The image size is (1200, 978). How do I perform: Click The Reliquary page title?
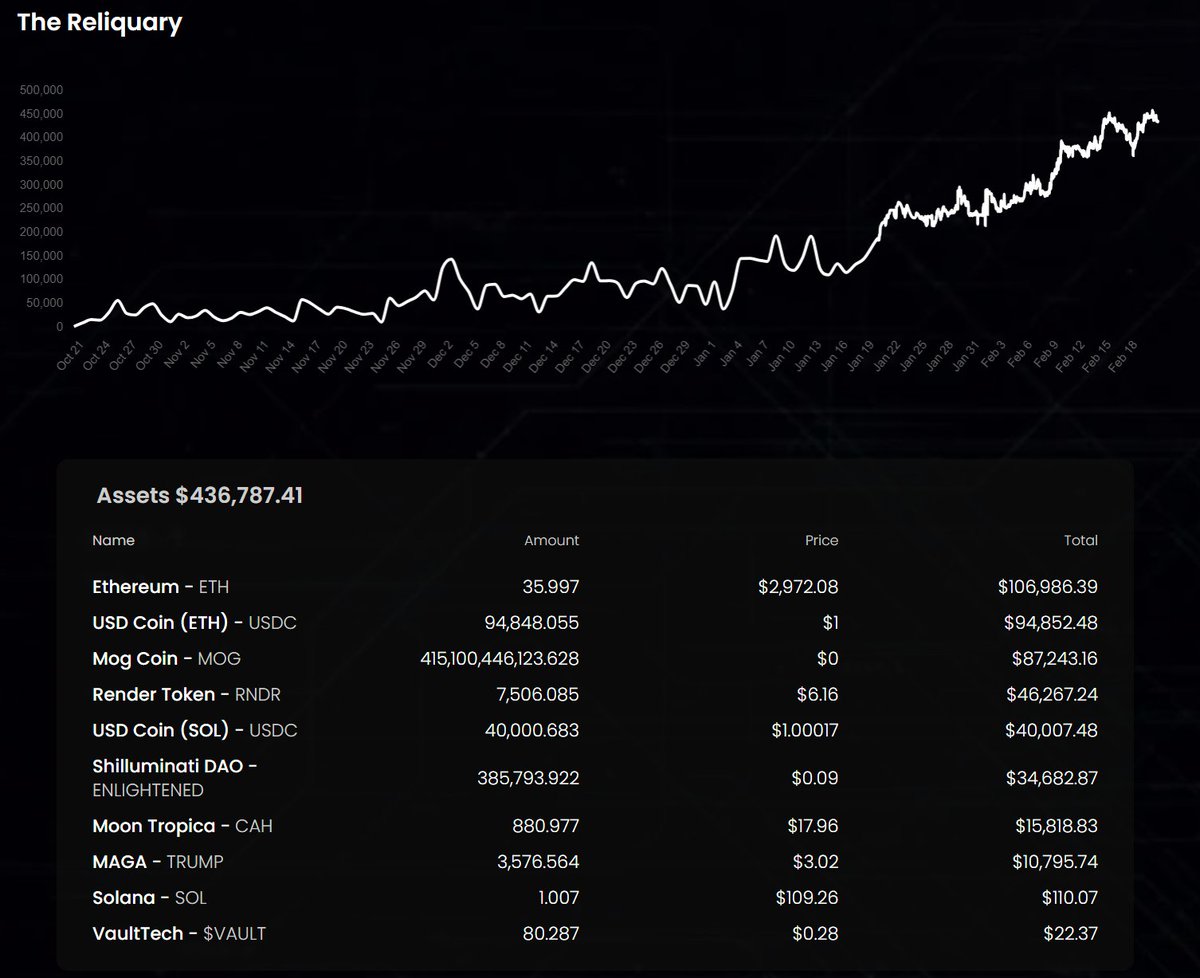[100, 22]
